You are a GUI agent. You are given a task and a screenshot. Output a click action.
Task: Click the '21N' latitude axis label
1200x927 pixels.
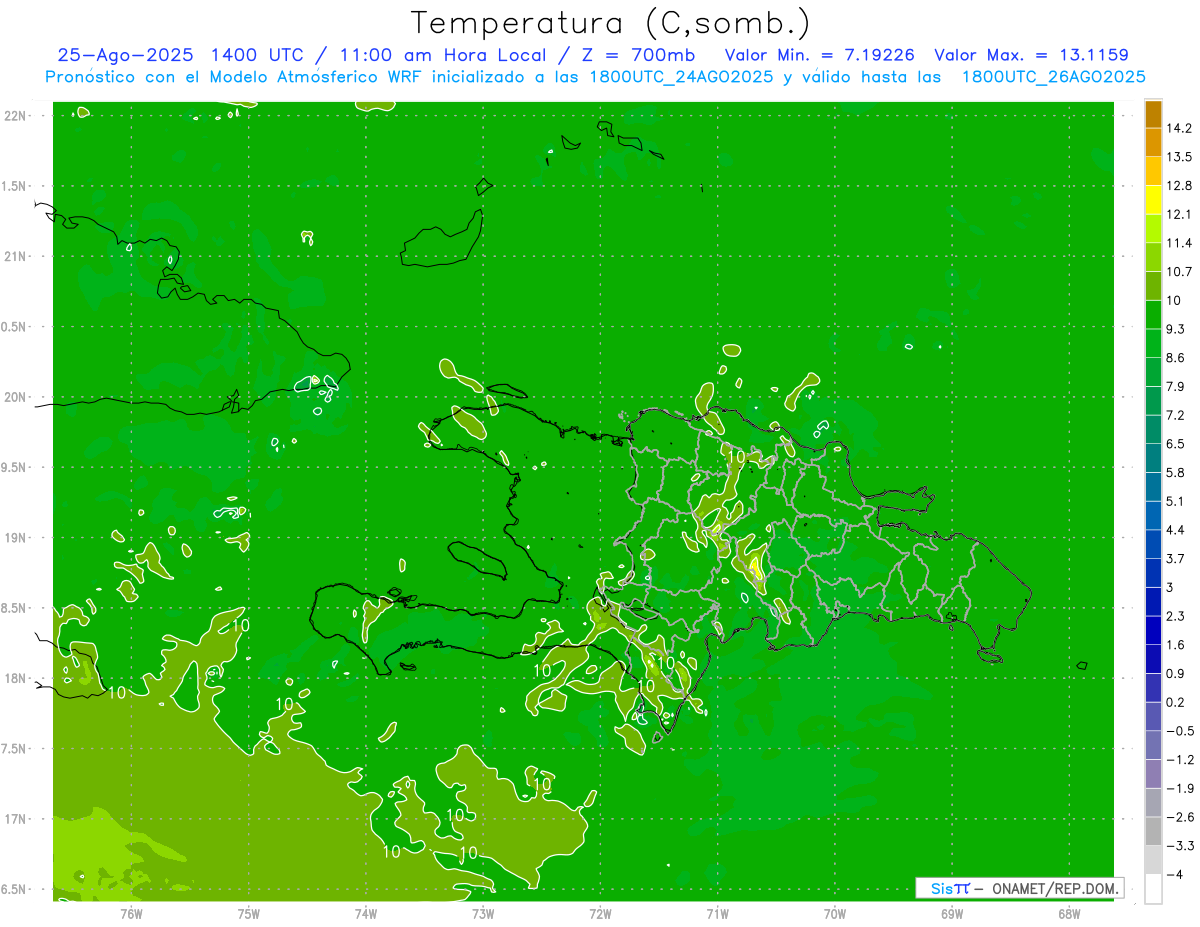pos(14,256)
